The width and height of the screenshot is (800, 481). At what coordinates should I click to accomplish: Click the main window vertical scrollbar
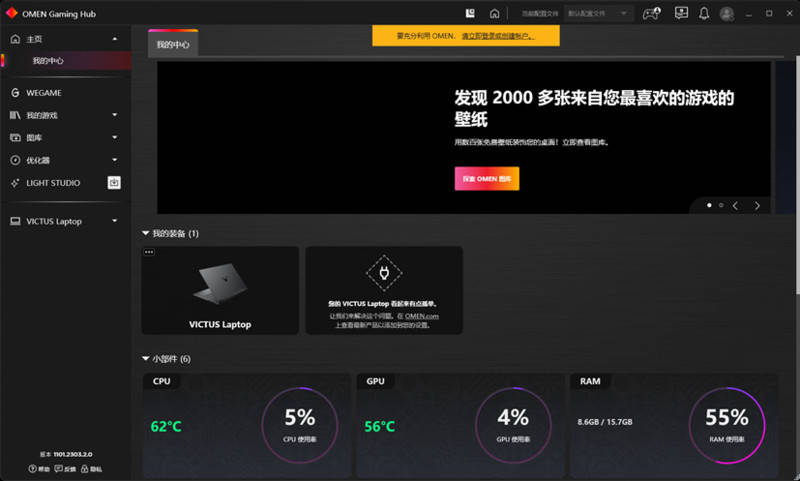797,176
